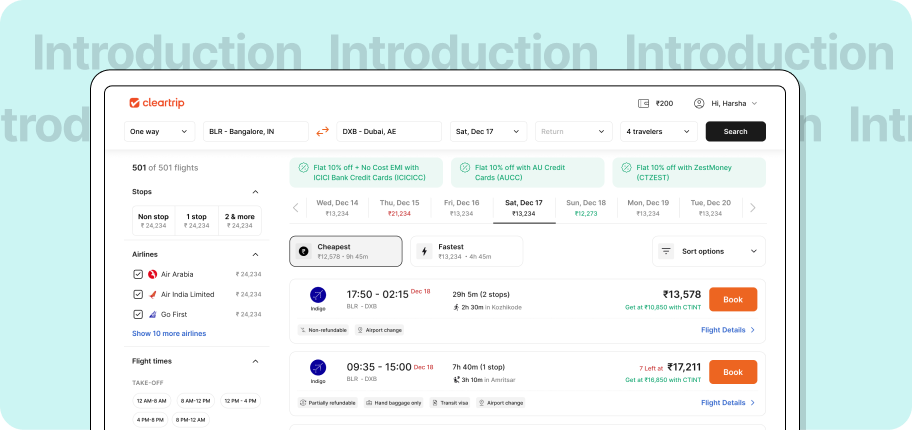Image resolution: width=912 pixels, height=430 pixels.
Task: Click the Indigo logo on 17:50 flight
Action: coord(318,295)
